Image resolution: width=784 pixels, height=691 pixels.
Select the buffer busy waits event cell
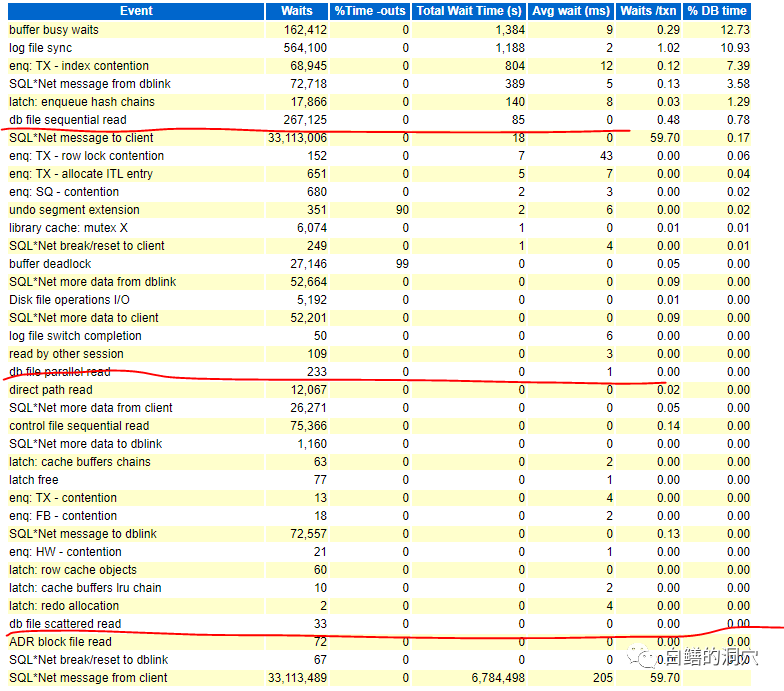click(54, 30)
